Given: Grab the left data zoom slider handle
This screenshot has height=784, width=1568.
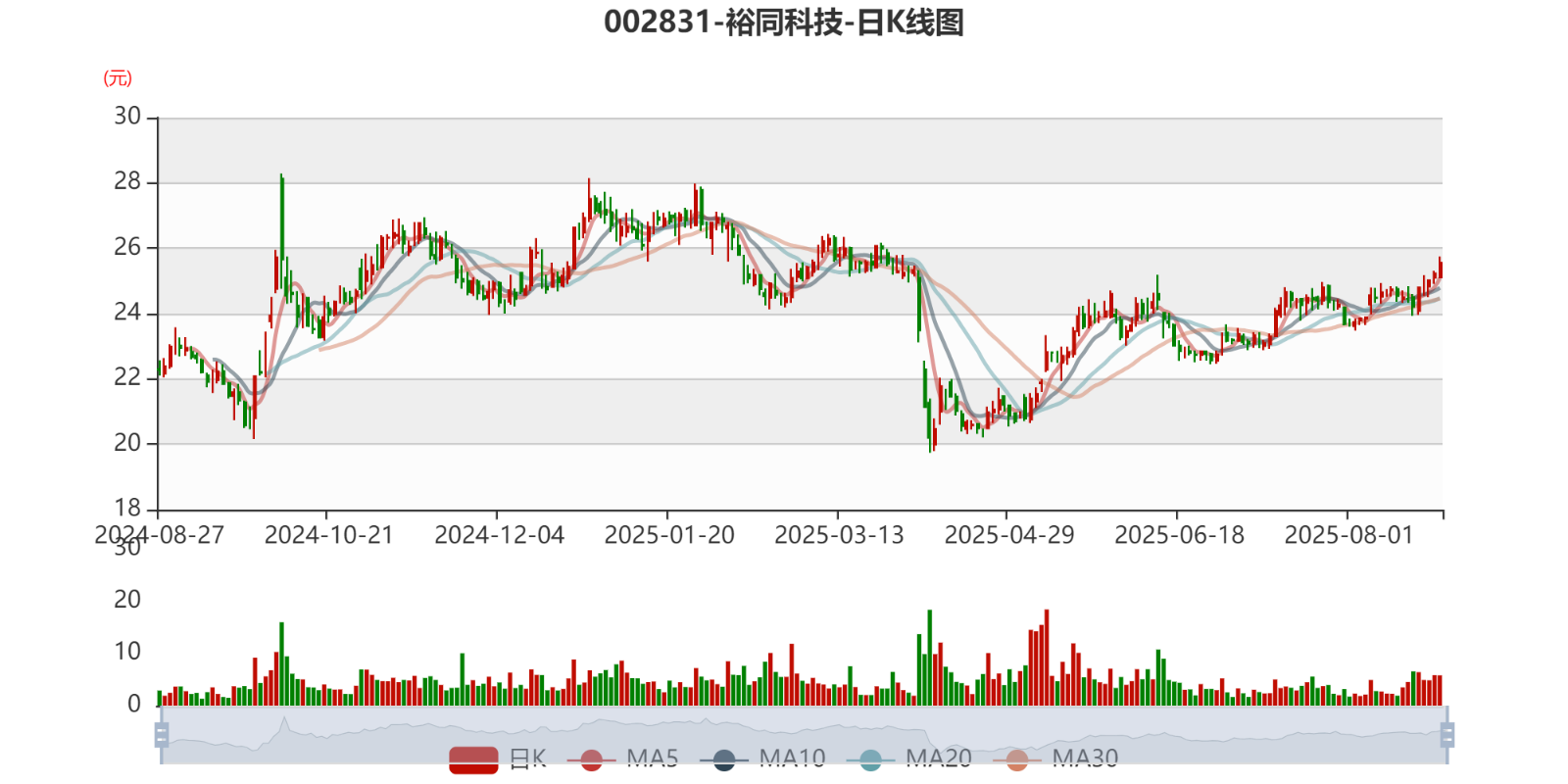Looking at the screenshot, I should (162, 735).
